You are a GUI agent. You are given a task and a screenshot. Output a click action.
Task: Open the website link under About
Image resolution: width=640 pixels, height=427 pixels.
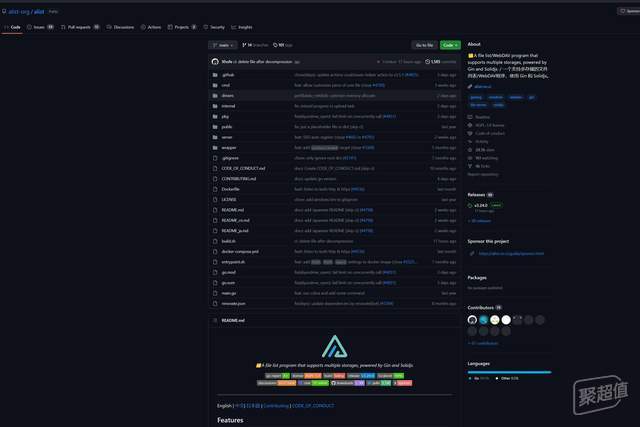[482, 87]
